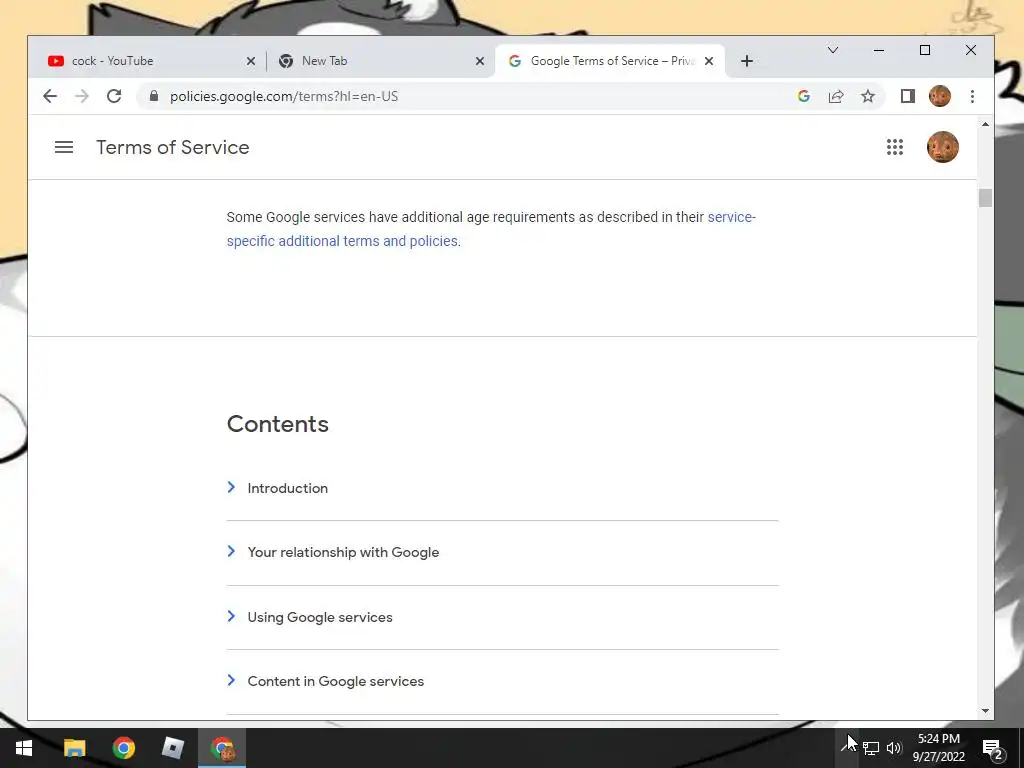Click chevron beside Using Google services
1024x768 pixels.
point(231,616)
